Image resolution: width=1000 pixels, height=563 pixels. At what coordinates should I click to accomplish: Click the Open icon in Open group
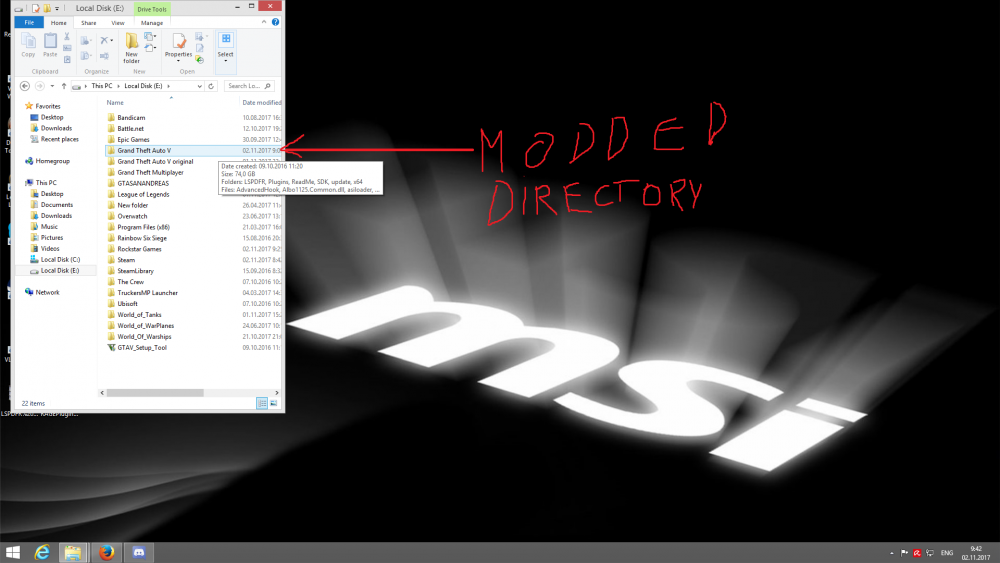coord(199,37)
